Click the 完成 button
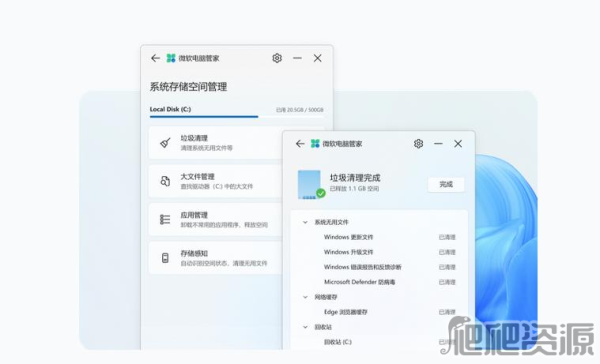The width and height of the screenshot is (600, 364). (446, 184)
